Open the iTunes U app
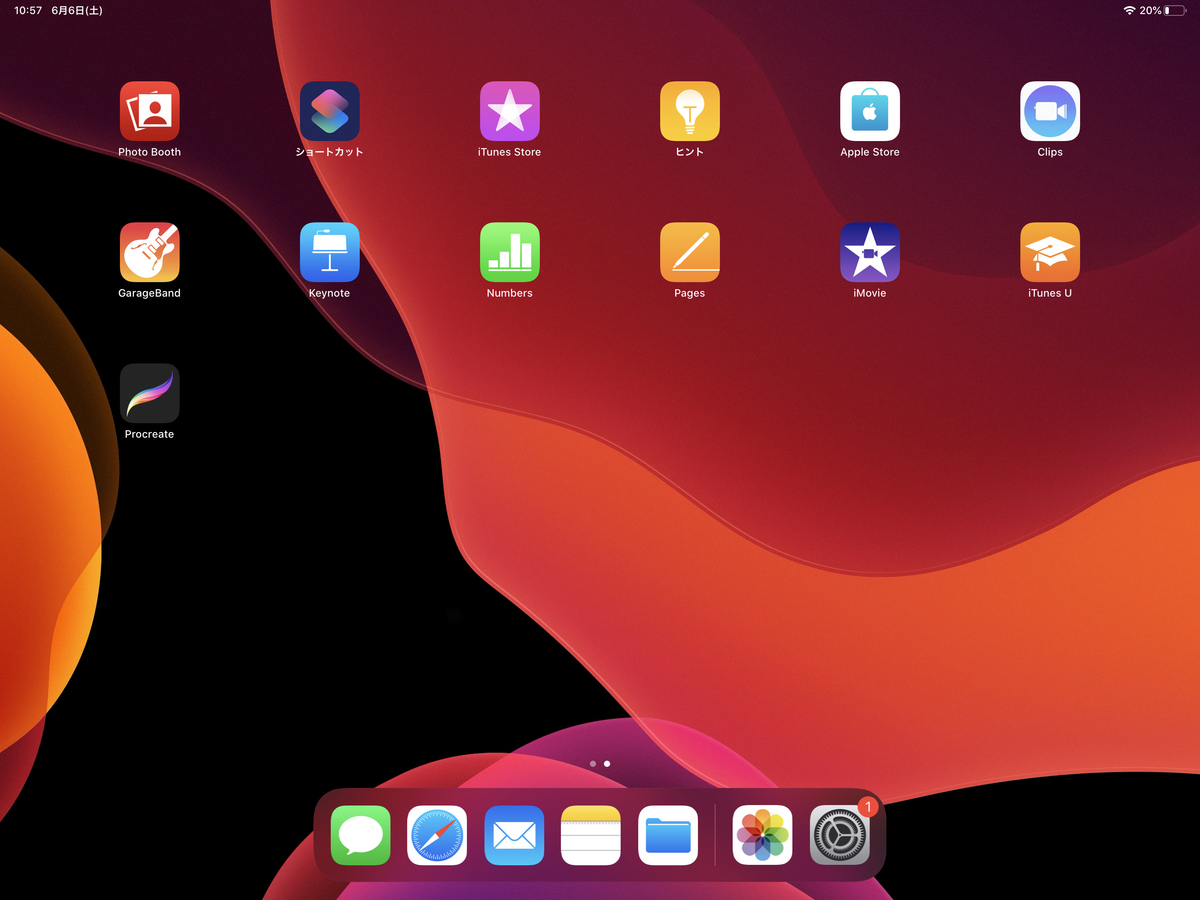The width and height of the screenshot is (1200, 900). (1050, 252)
